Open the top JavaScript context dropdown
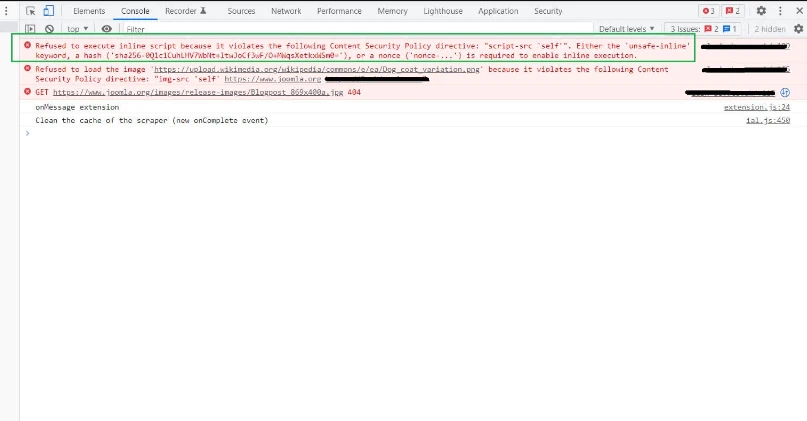Viewport: 807px width, 421px height. coord(78,29)
